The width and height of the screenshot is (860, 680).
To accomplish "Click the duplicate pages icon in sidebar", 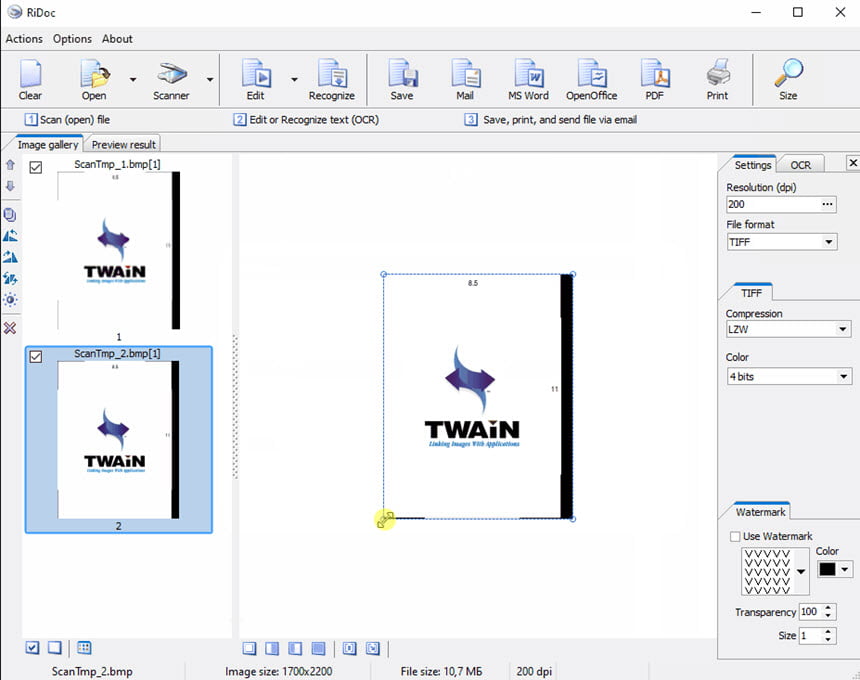I will tap(10, 214).
